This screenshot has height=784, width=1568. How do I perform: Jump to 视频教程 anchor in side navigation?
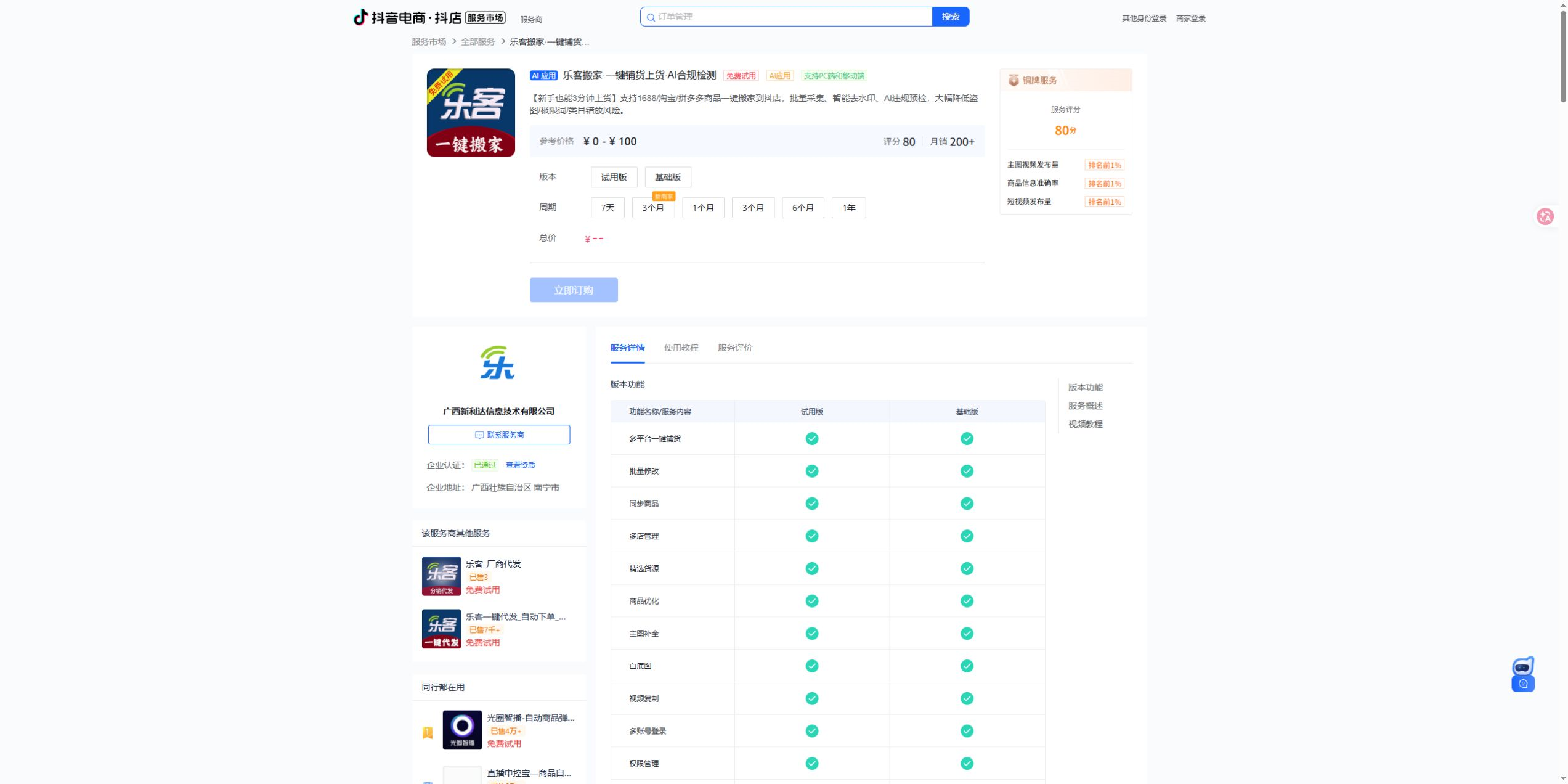pos(1085,424)
